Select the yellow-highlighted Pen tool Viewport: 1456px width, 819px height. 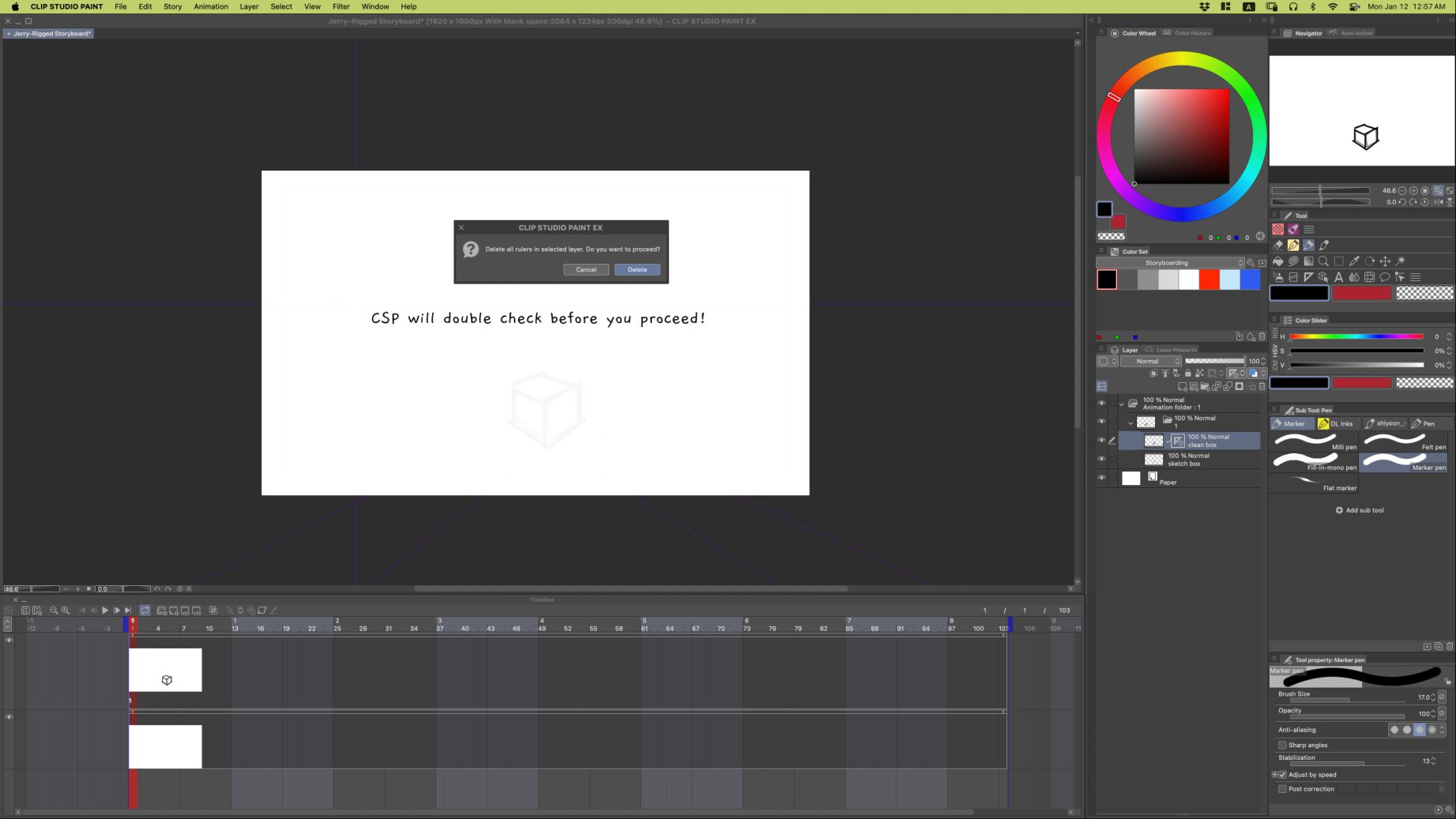[1293, 245]
